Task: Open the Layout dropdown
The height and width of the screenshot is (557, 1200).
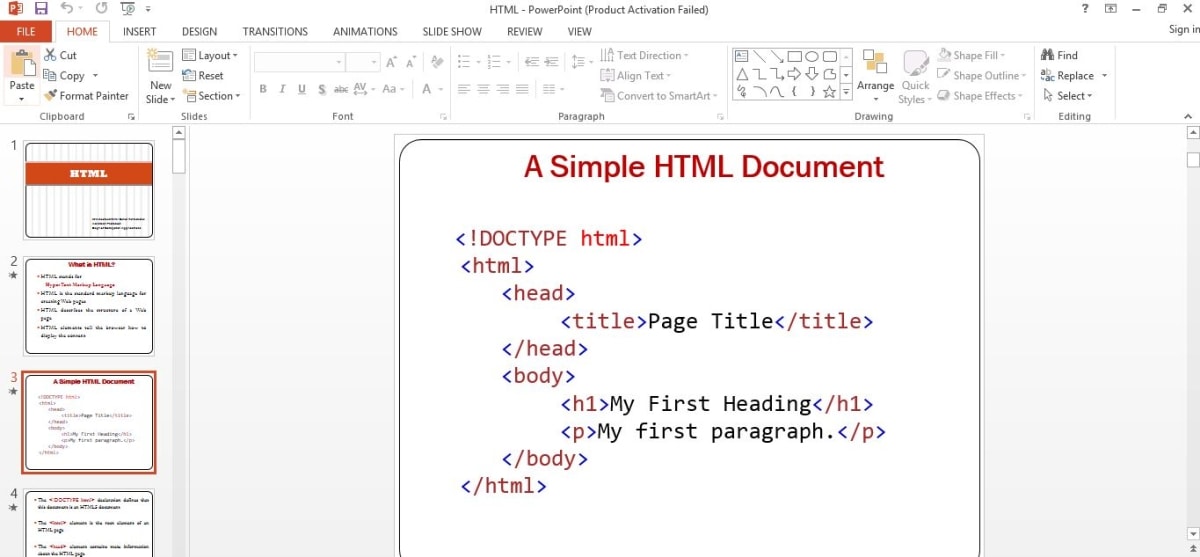Action: point(210,55)
